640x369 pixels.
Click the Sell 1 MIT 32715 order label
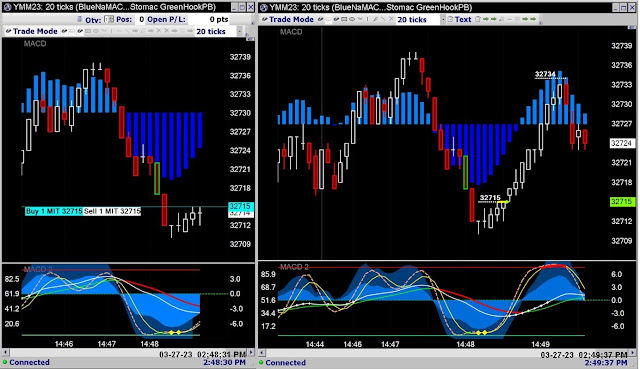(112, 211)
